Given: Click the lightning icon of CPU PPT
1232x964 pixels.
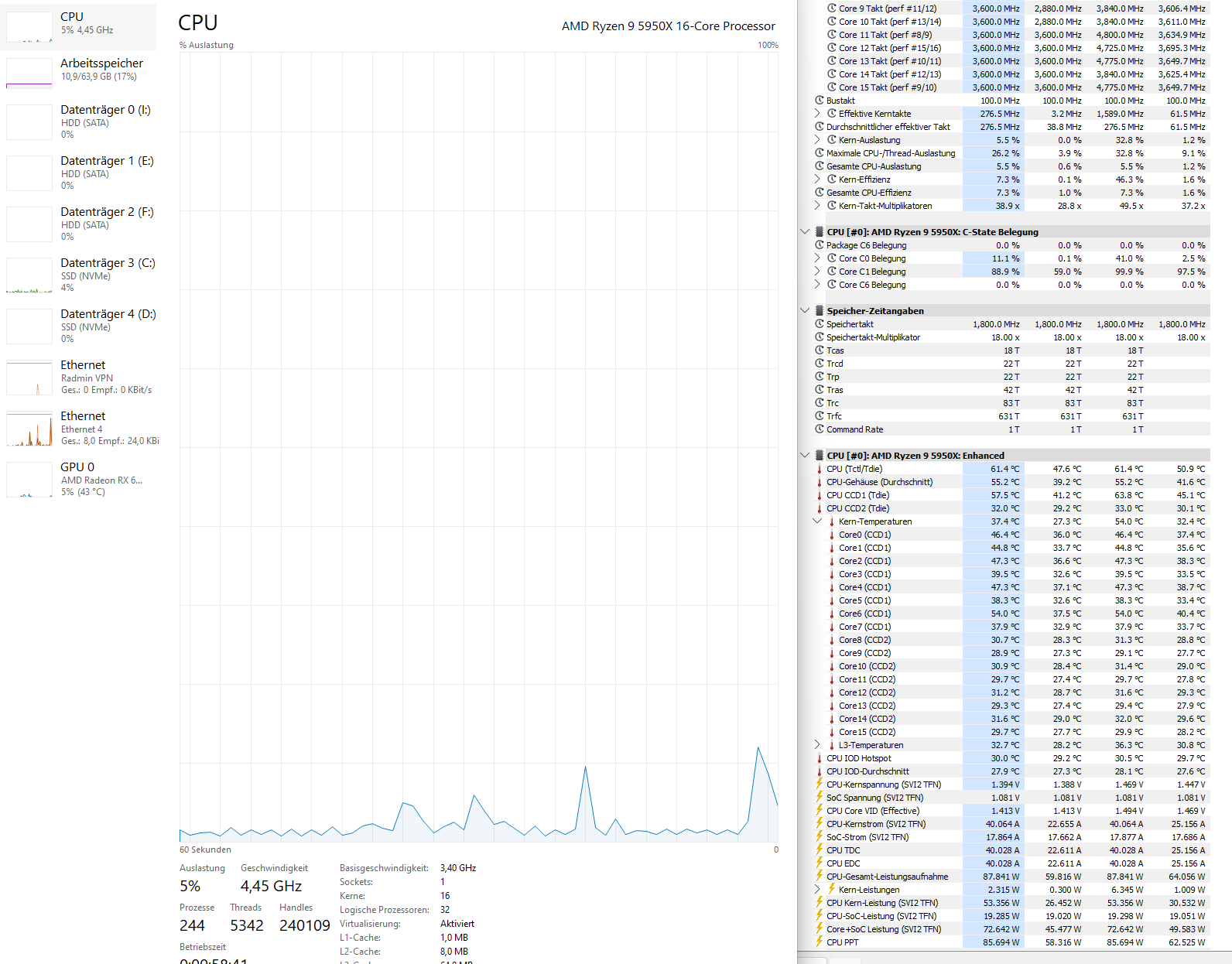Looking at the screenshot, I should pyautogui.click(x=820, y=942).
